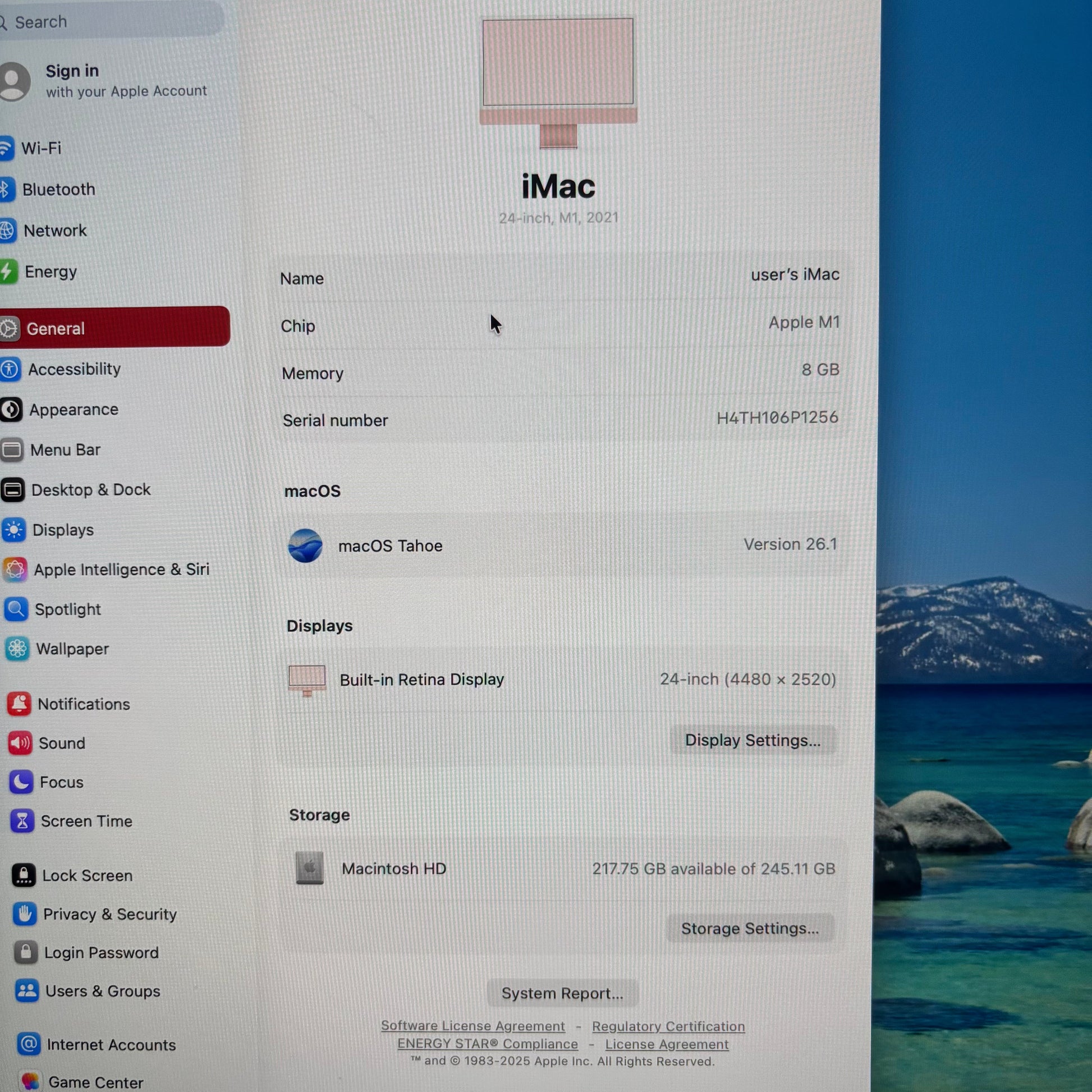1092x1092 pixels.
Task: Click the Wi-Fi sidebar icon
Action: 6,148
